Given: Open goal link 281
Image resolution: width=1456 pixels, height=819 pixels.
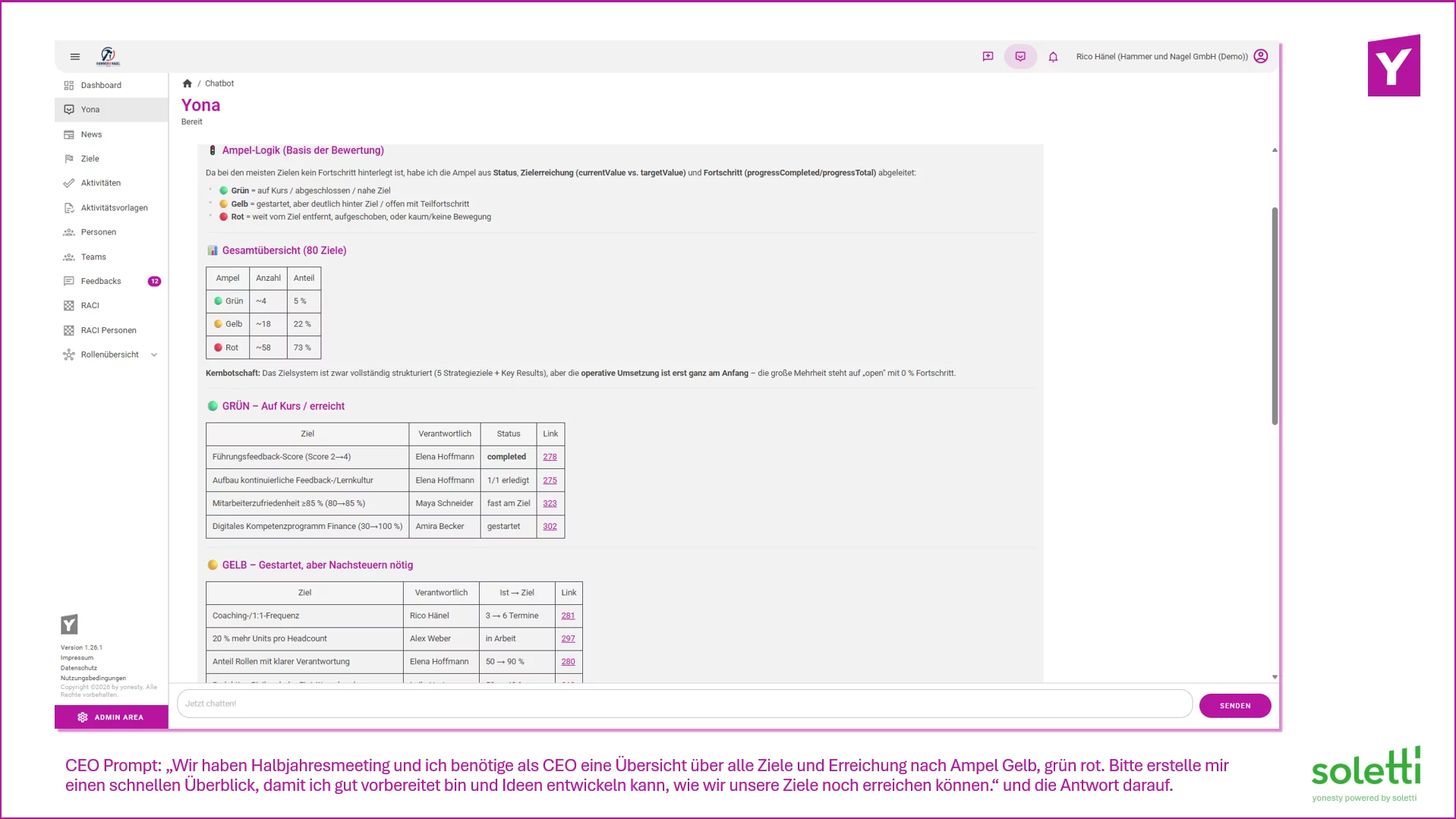Looking at the screenshot, I should click(x=568, y=616).
